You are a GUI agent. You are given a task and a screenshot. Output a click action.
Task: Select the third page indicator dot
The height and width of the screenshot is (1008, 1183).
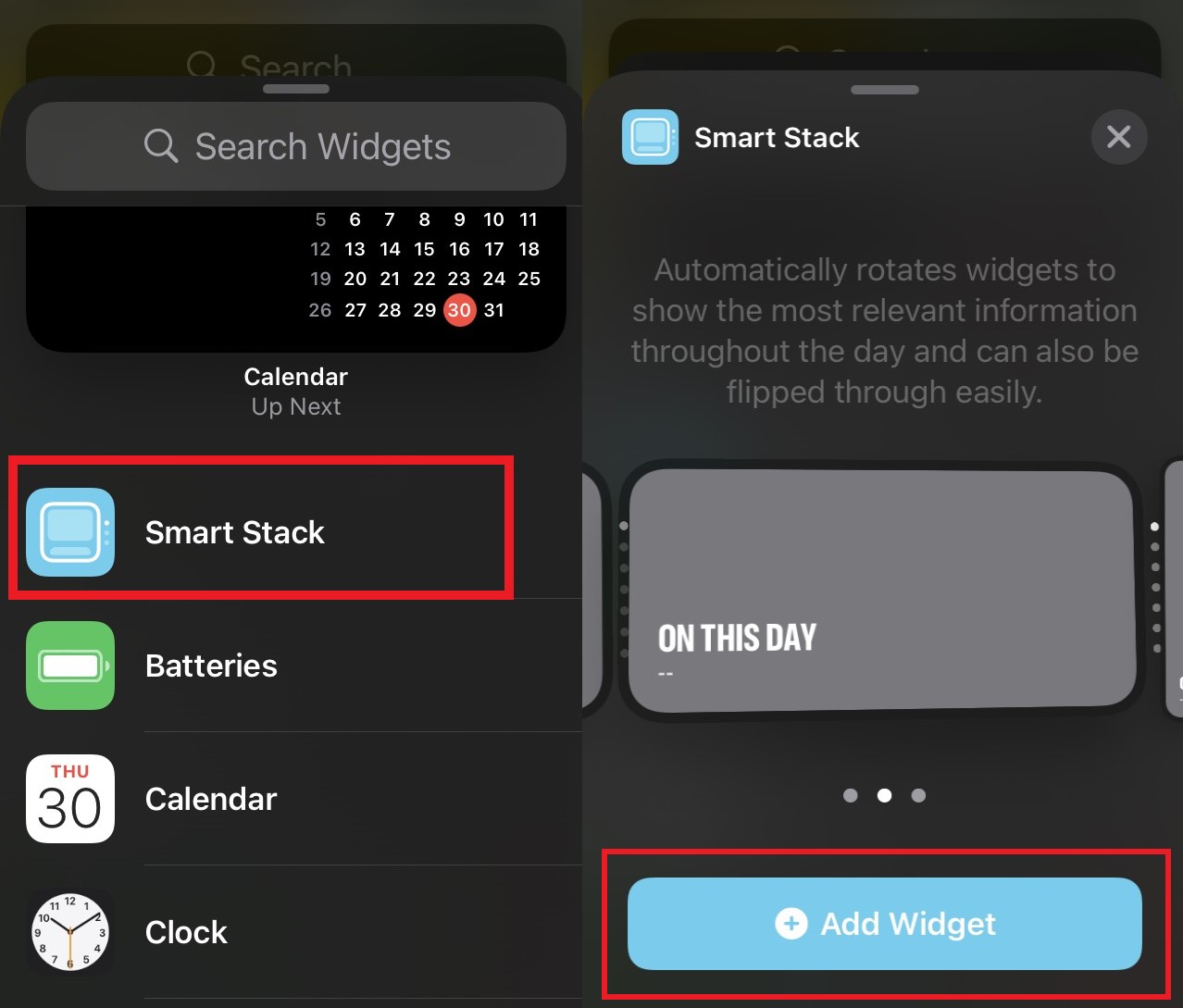pos(918,795)
